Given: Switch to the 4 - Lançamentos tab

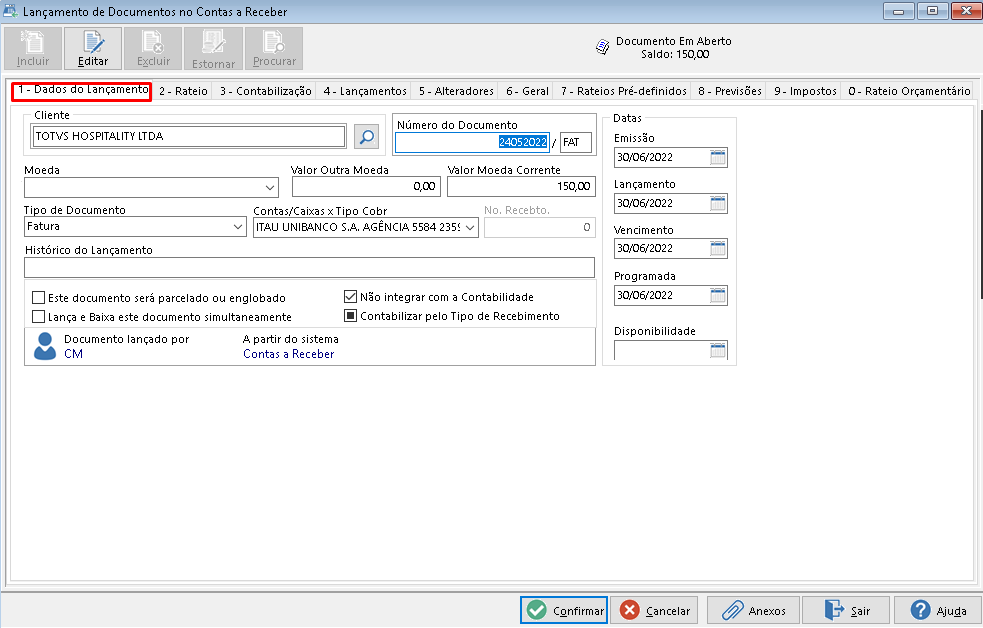Looking at the screenshot, I should click(365, 91).
